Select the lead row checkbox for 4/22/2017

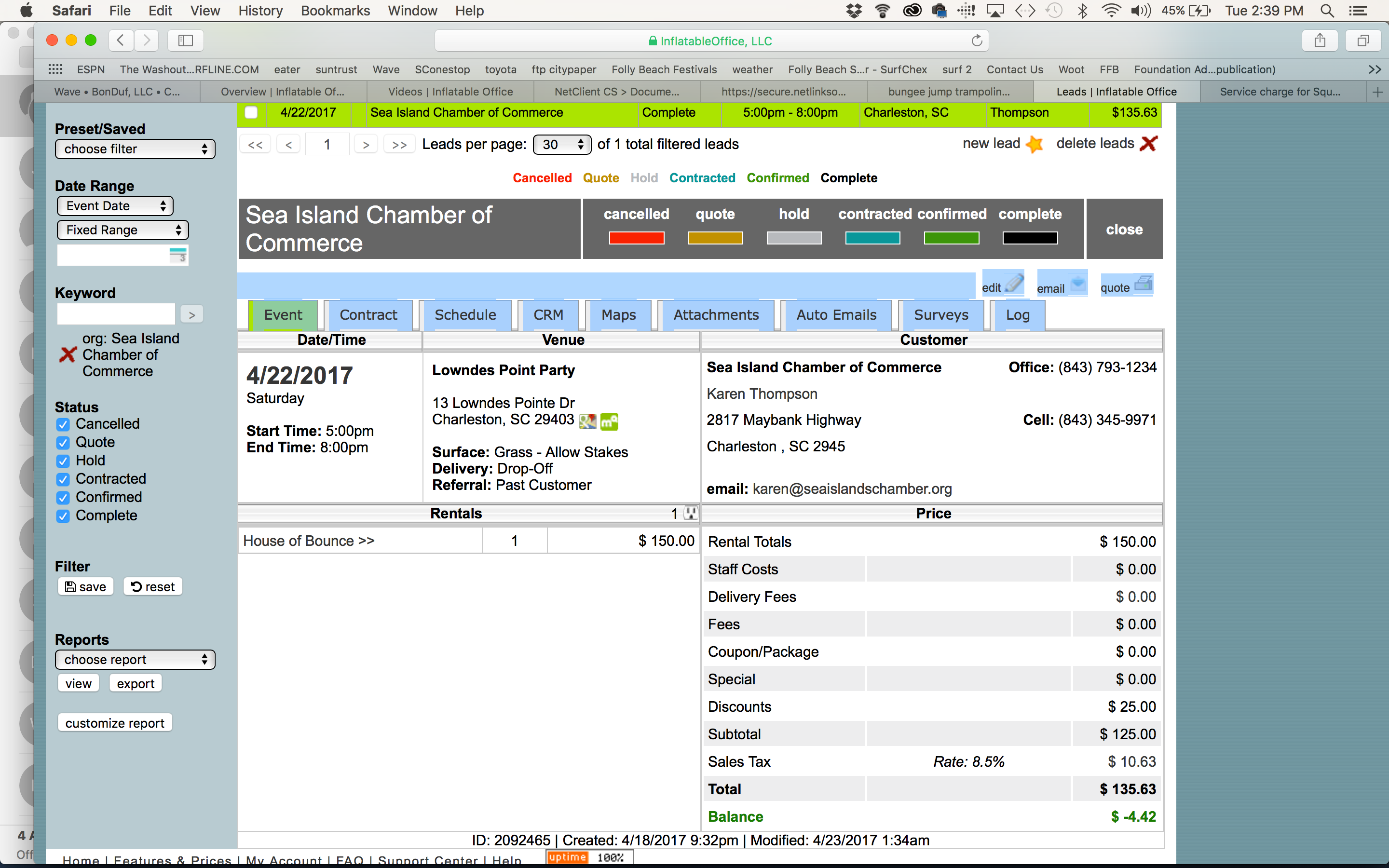[x=251, y=112]
